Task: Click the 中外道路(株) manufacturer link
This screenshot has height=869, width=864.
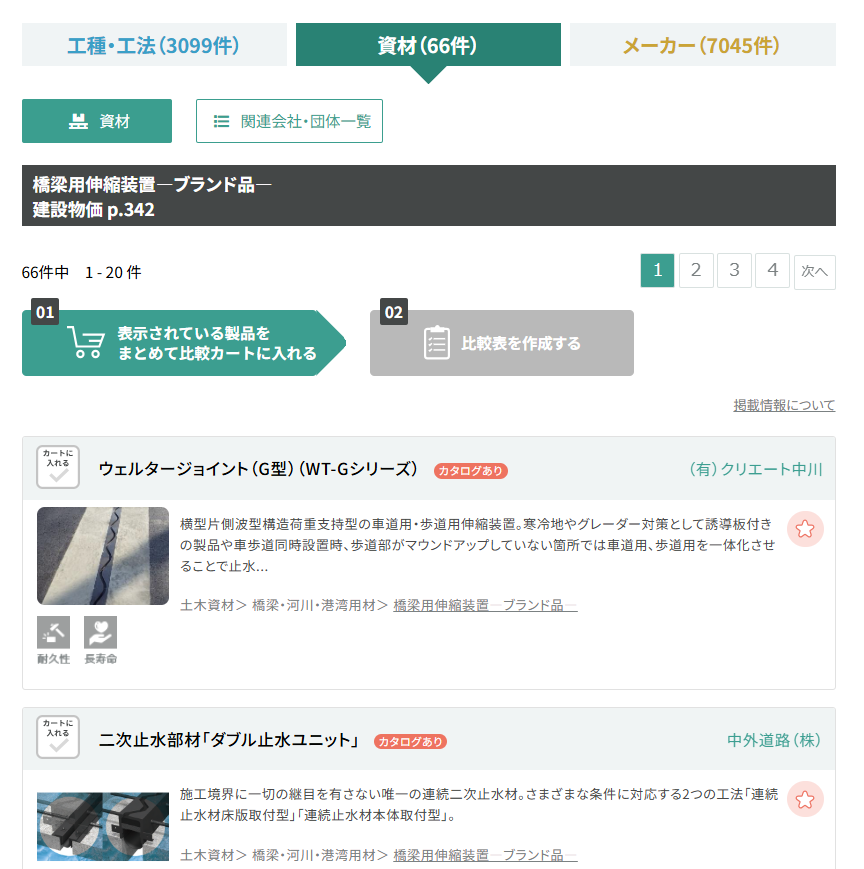Action: tap(774, 740)
